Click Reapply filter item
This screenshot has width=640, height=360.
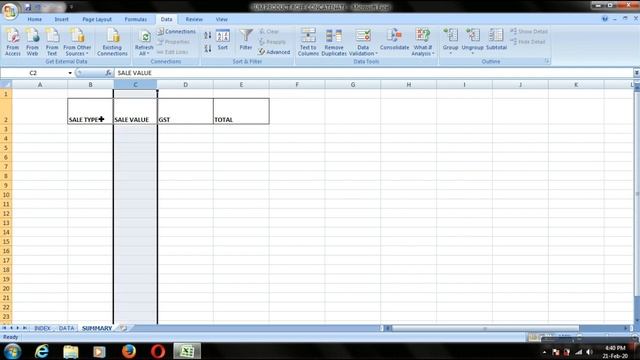pos(272,42)
